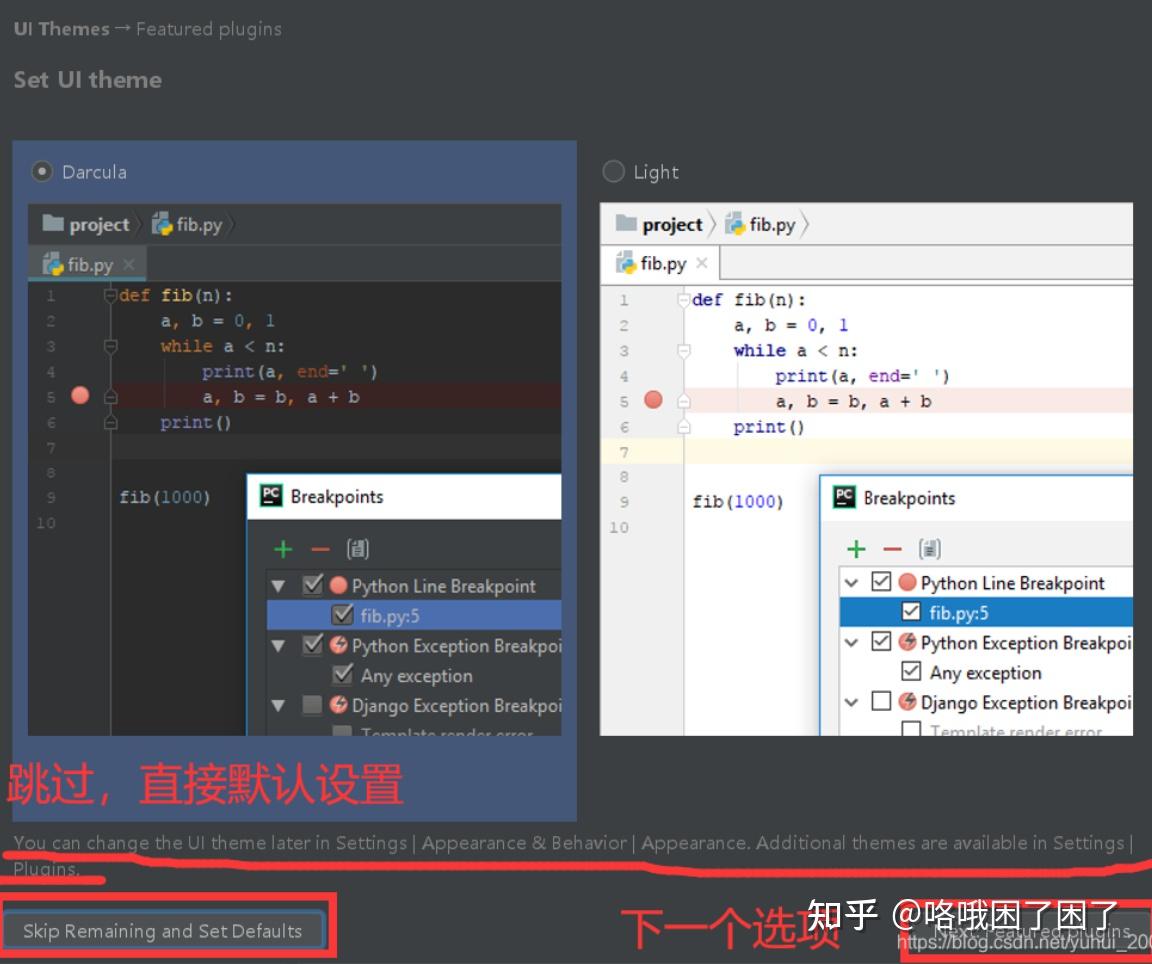Click the fib.py breadcrumb in Darcula preview
Screen dimensions: 1152x964
point(187,224)
